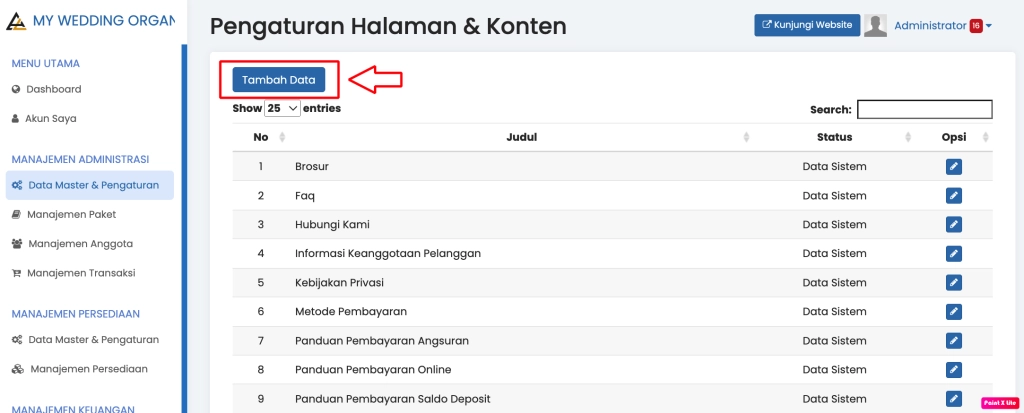1024x413 pixels.
Task: Click the Data Sistem status of Brosur
Action: coord(835,167)
